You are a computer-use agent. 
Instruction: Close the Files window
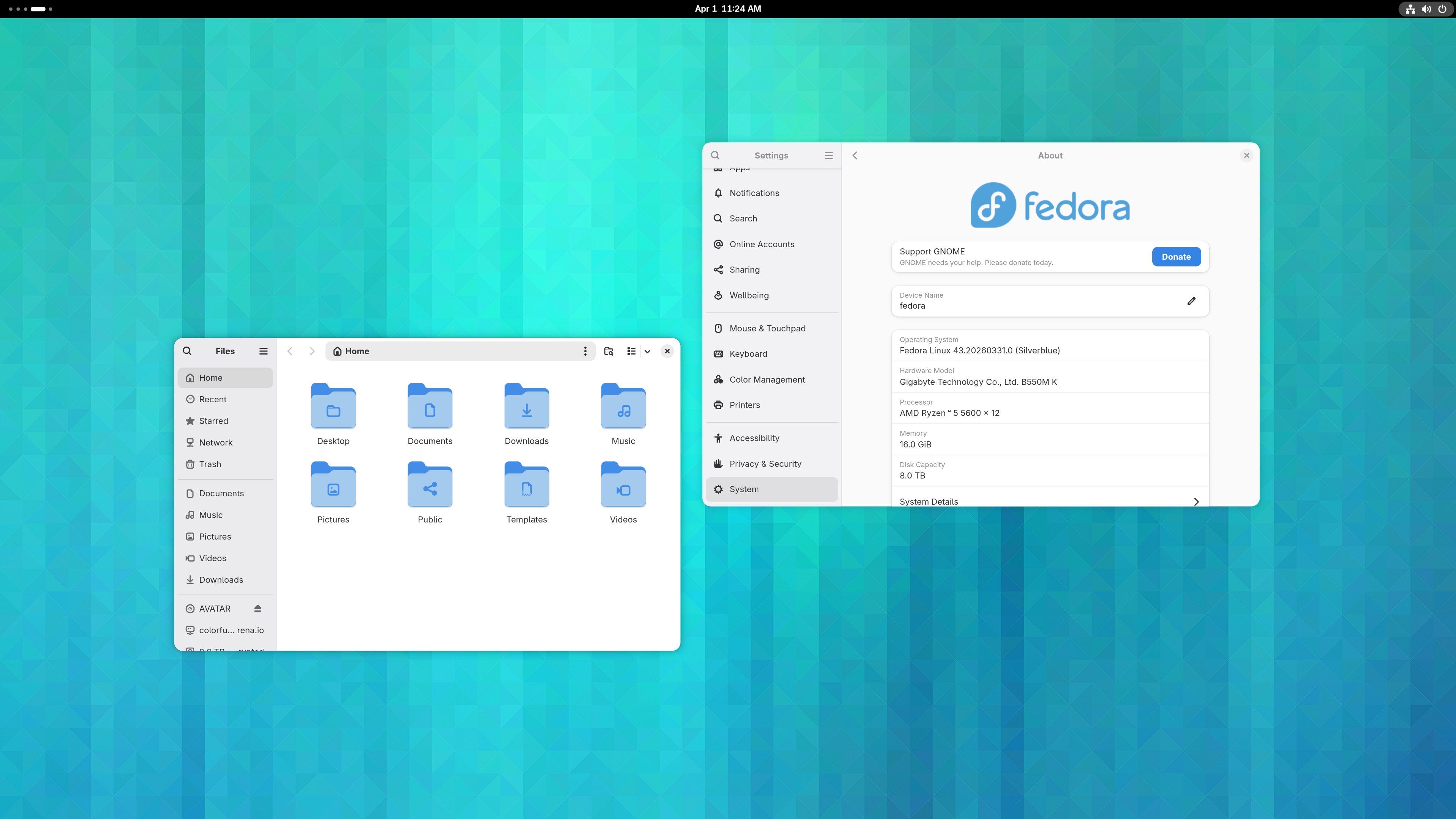(667, 351)
